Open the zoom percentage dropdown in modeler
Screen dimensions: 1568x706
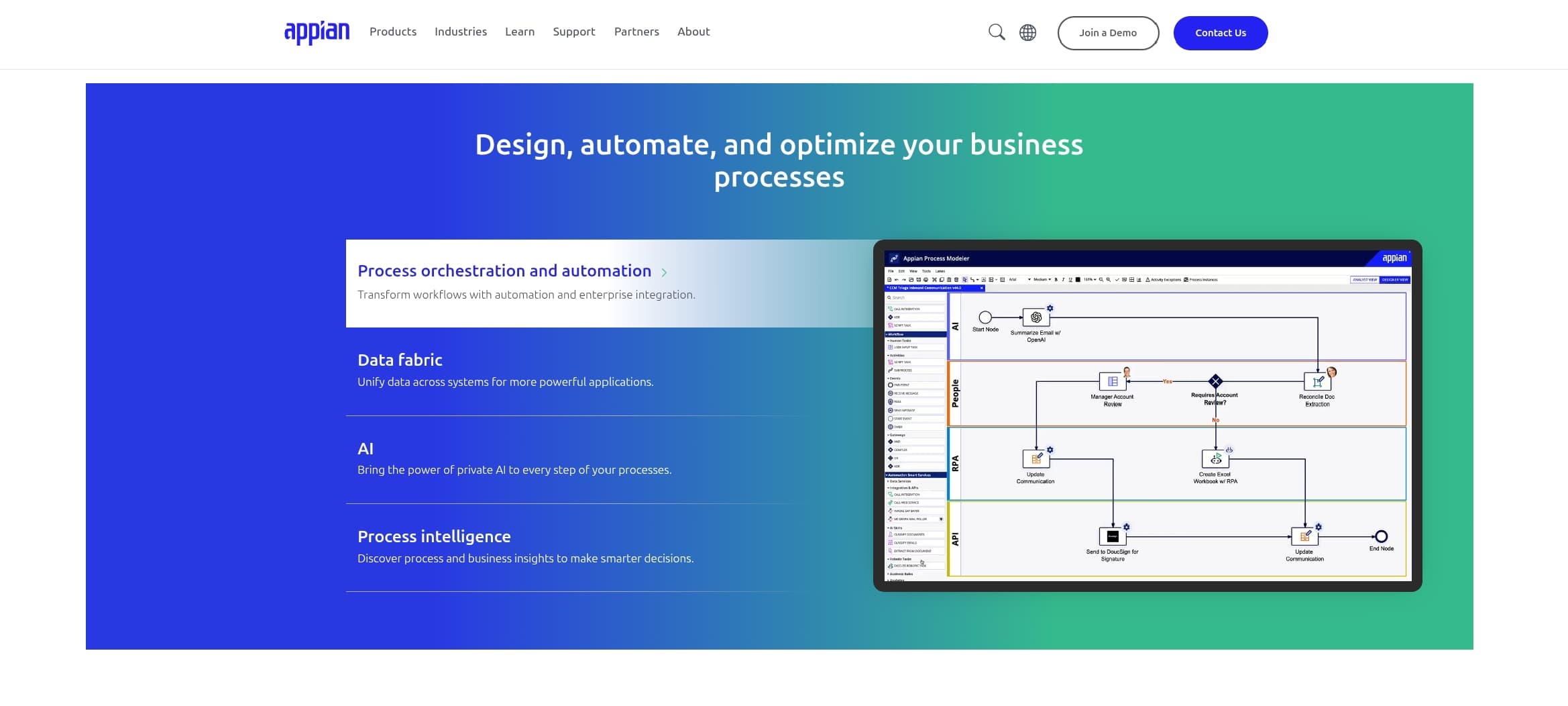(x=1090, y=280)
